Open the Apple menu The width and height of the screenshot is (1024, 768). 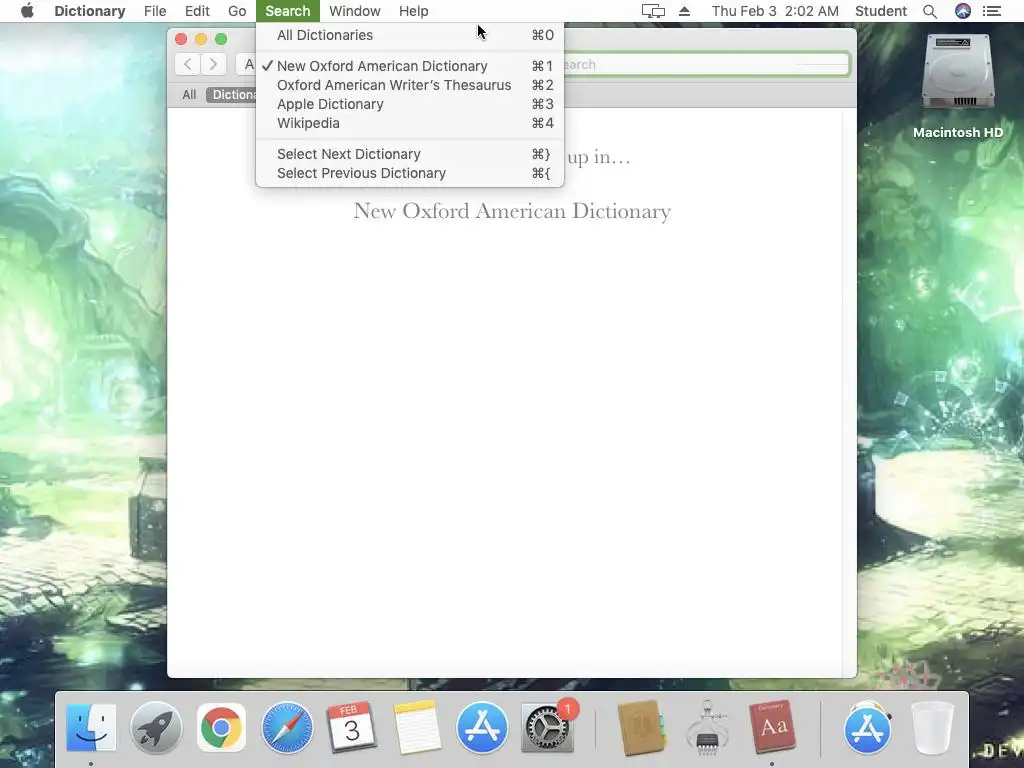27,11
